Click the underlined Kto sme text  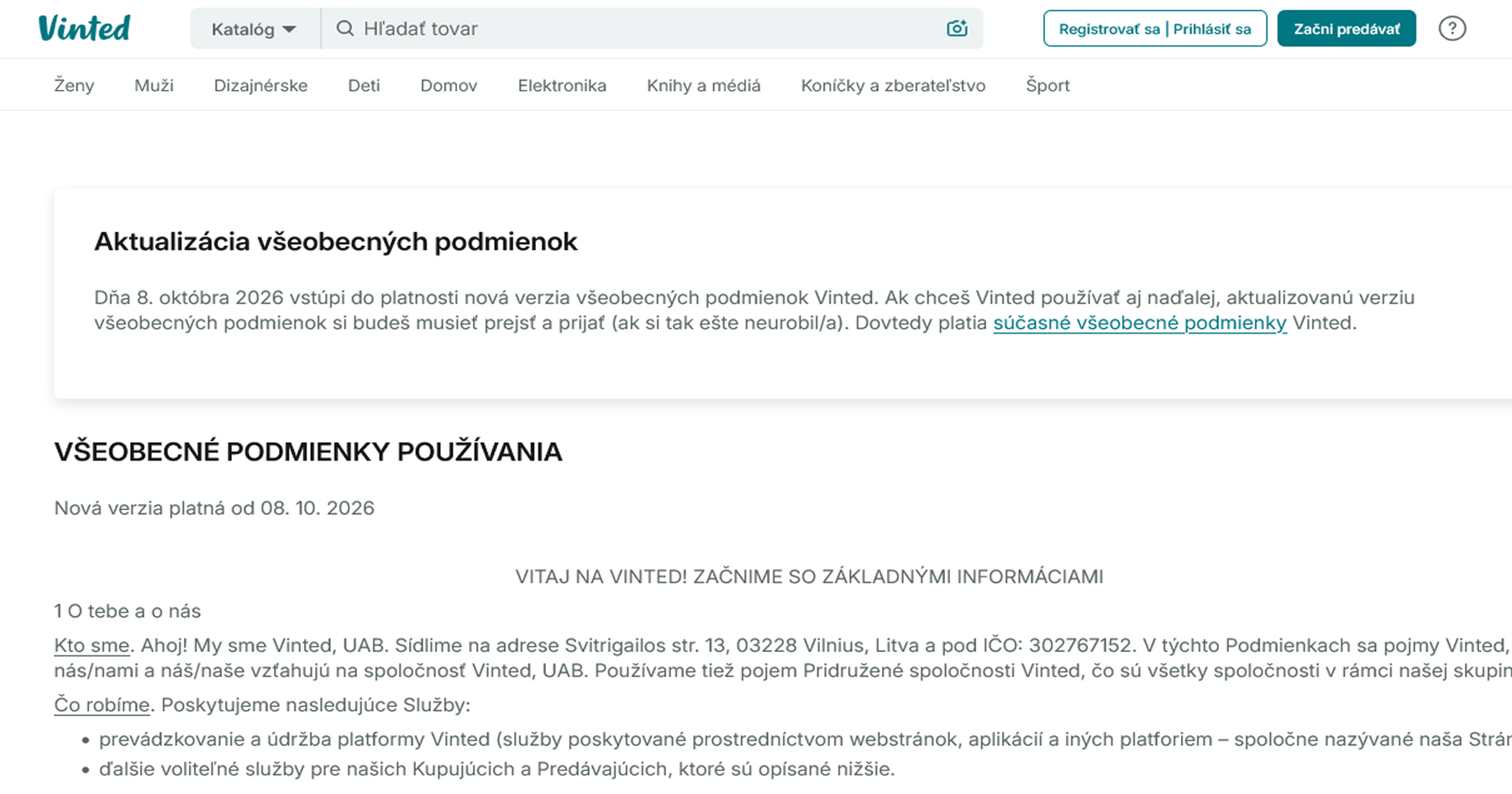point(92,645)
